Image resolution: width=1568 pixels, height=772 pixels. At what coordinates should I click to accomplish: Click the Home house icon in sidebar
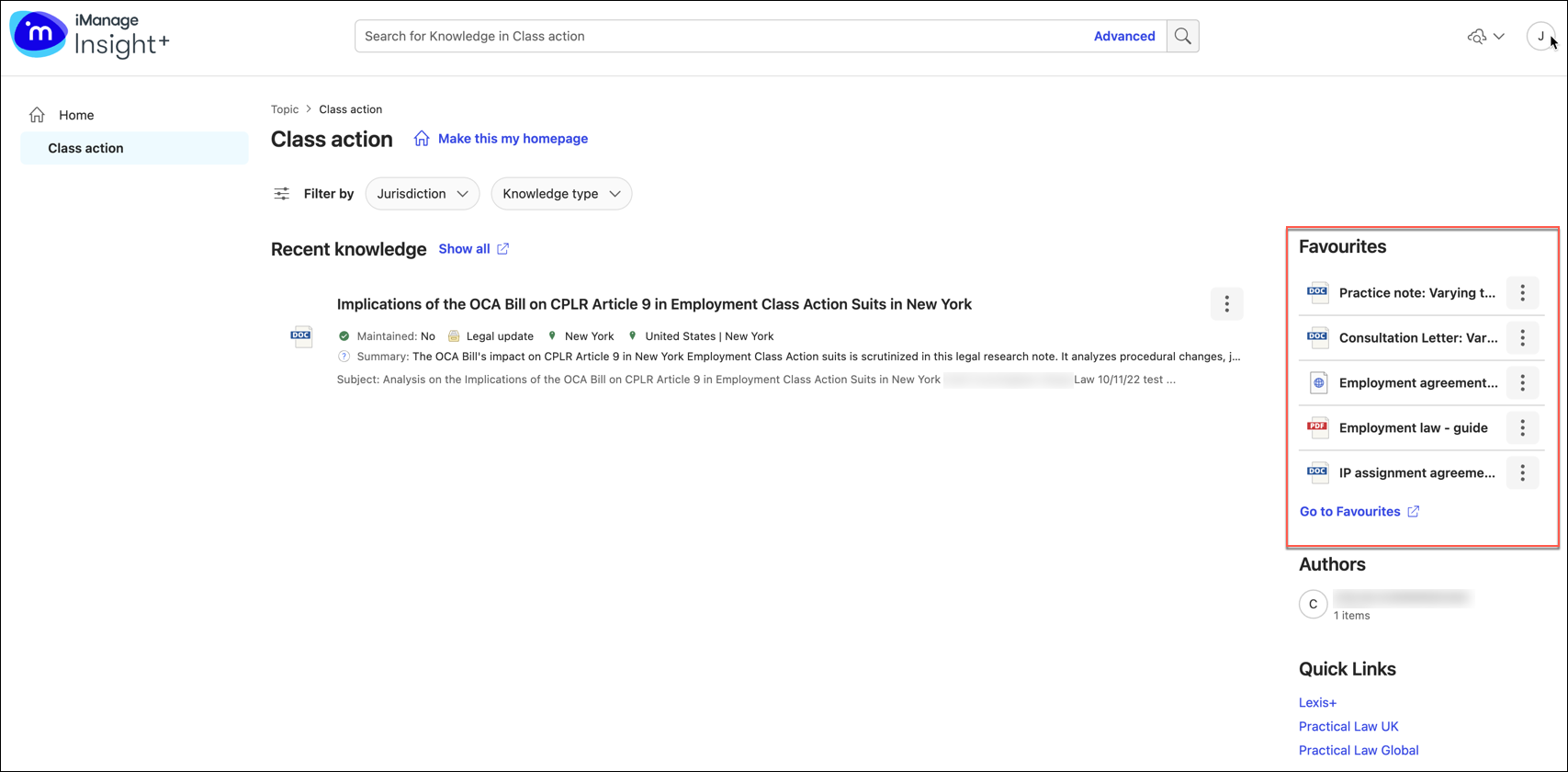pos(37,115)
